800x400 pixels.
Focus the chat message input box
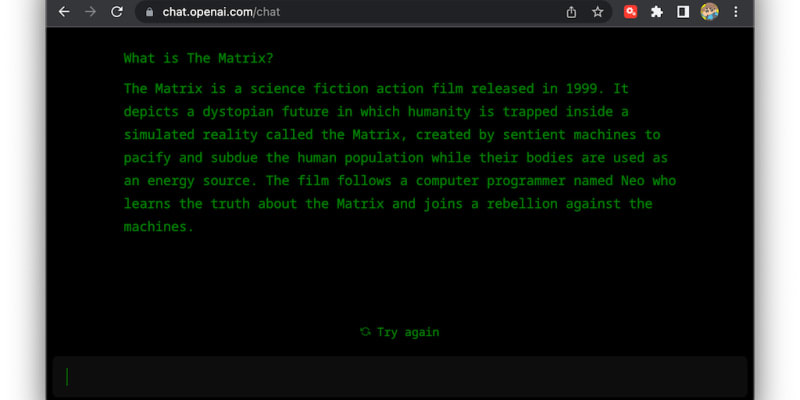[x=400, y=377]
